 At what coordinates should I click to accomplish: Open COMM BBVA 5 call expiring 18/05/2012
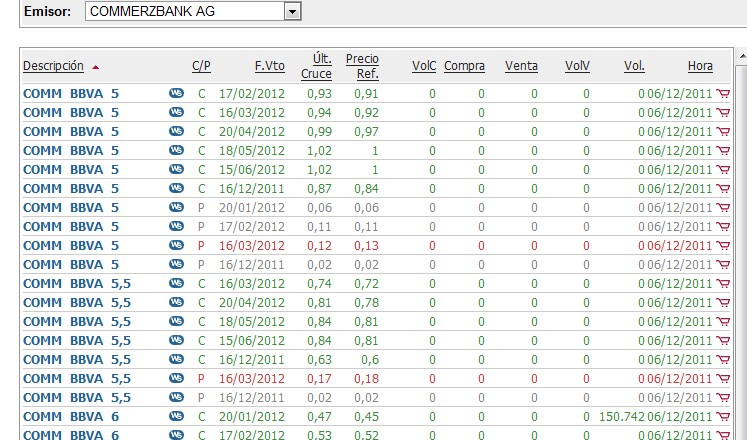tap(71, 151)
